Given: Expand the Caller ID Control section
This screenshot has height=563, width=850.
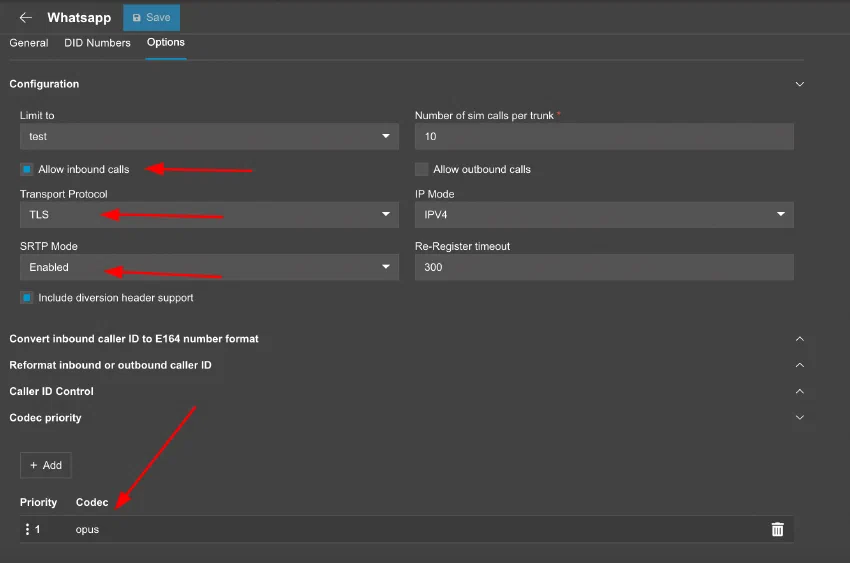Looking at the screenshot, I should click(799, 391).
